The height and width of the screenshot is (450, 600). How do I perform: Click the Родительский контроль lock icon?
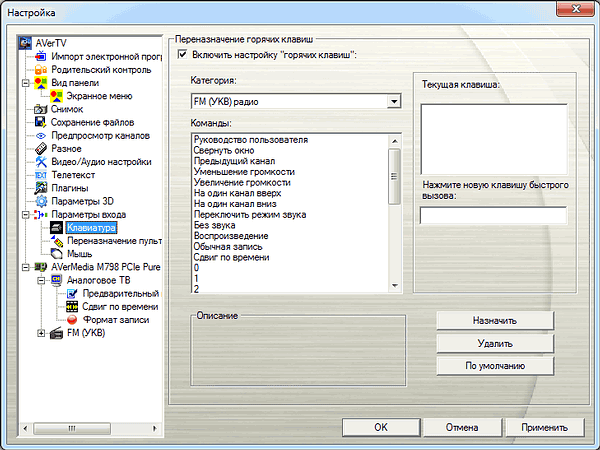click(x=41, y=70)
